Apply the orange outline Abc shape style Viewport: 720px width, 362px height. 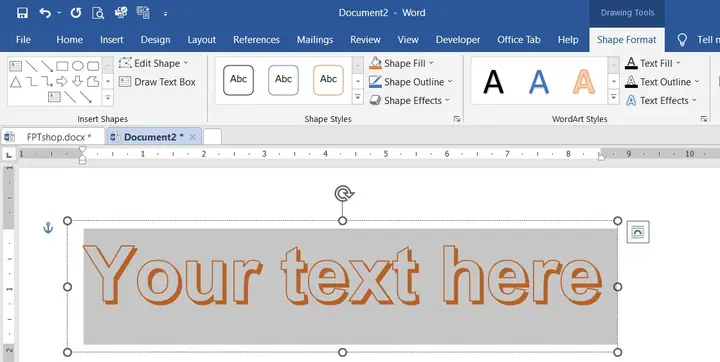(328, 80)
